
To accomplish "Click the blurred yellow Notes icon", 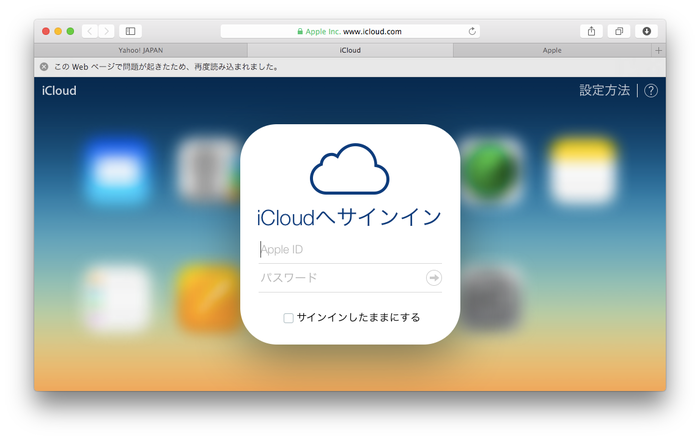I will pos(583,170).
